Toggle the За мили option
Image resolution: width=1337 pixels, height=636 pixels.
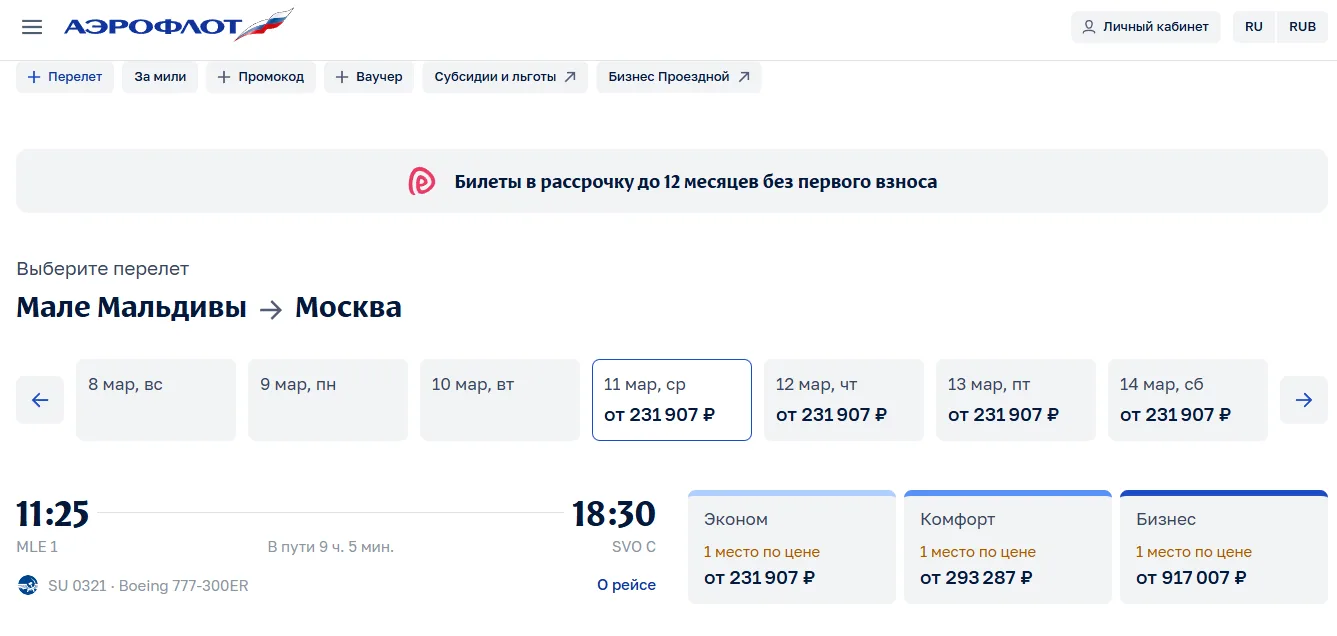[x=160, y=77]
